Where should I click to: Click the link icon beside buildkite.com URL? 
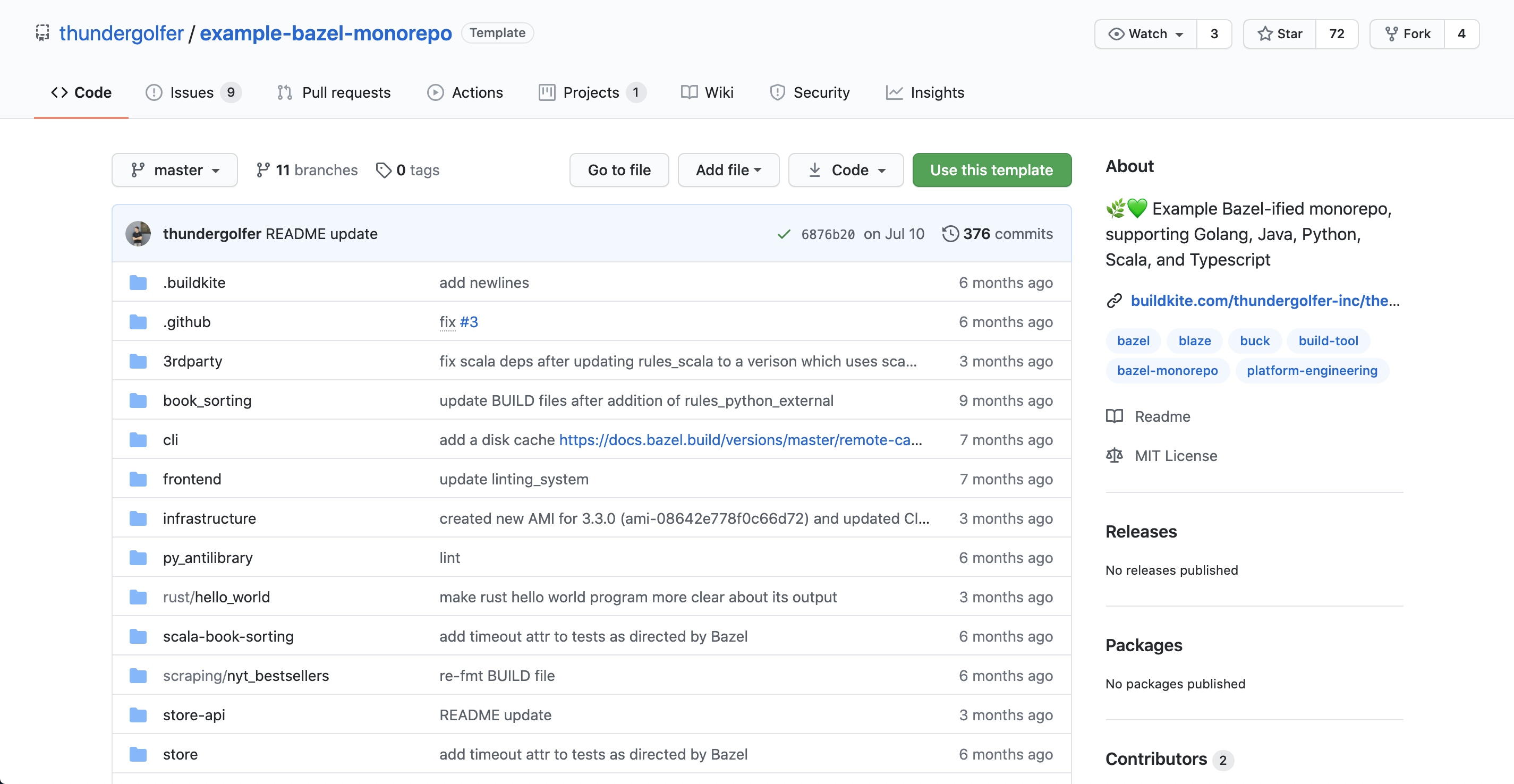pyautogui.click(x=1115, y=301)
